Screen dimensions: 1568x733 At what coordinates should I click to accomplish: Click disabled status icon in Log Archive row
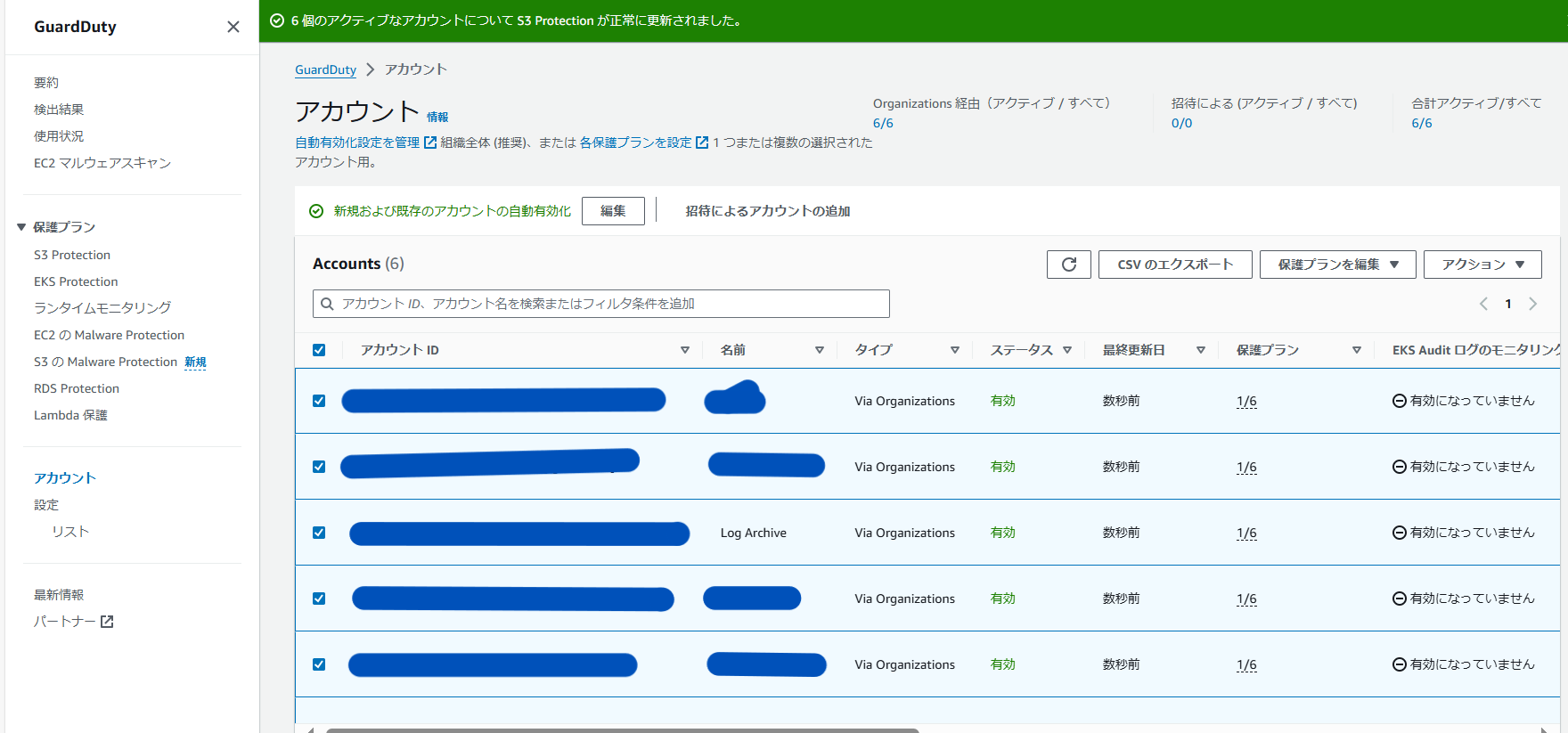[x=1400, y=533]
